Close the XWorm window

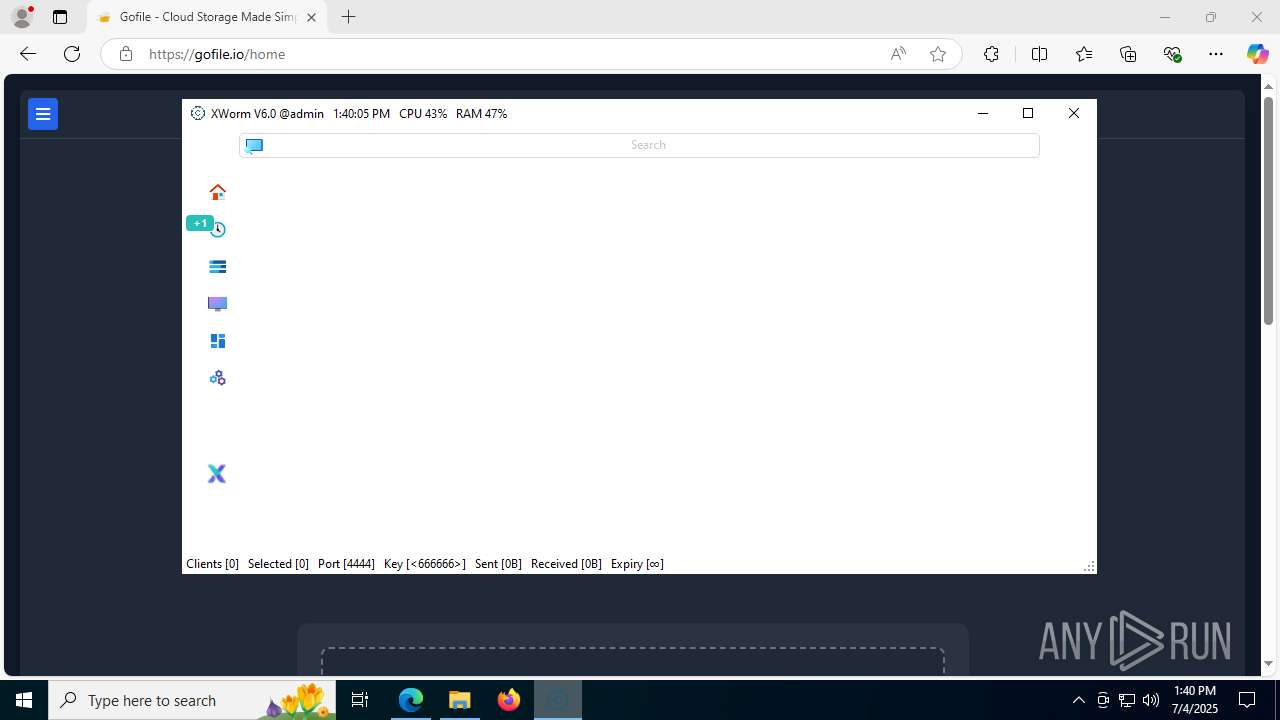click(1074, 113)
